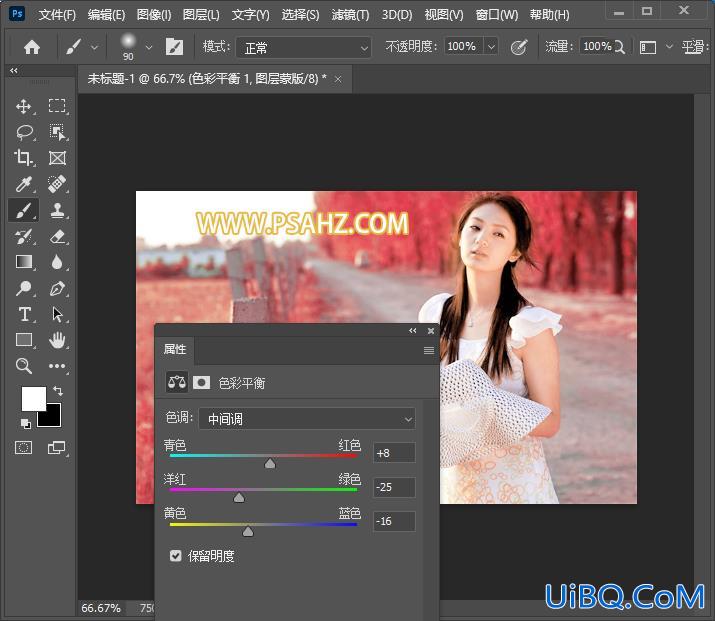Open the tool preset picker arrow
The width and height of the screenshot is (715, 621).
[94, 47]
